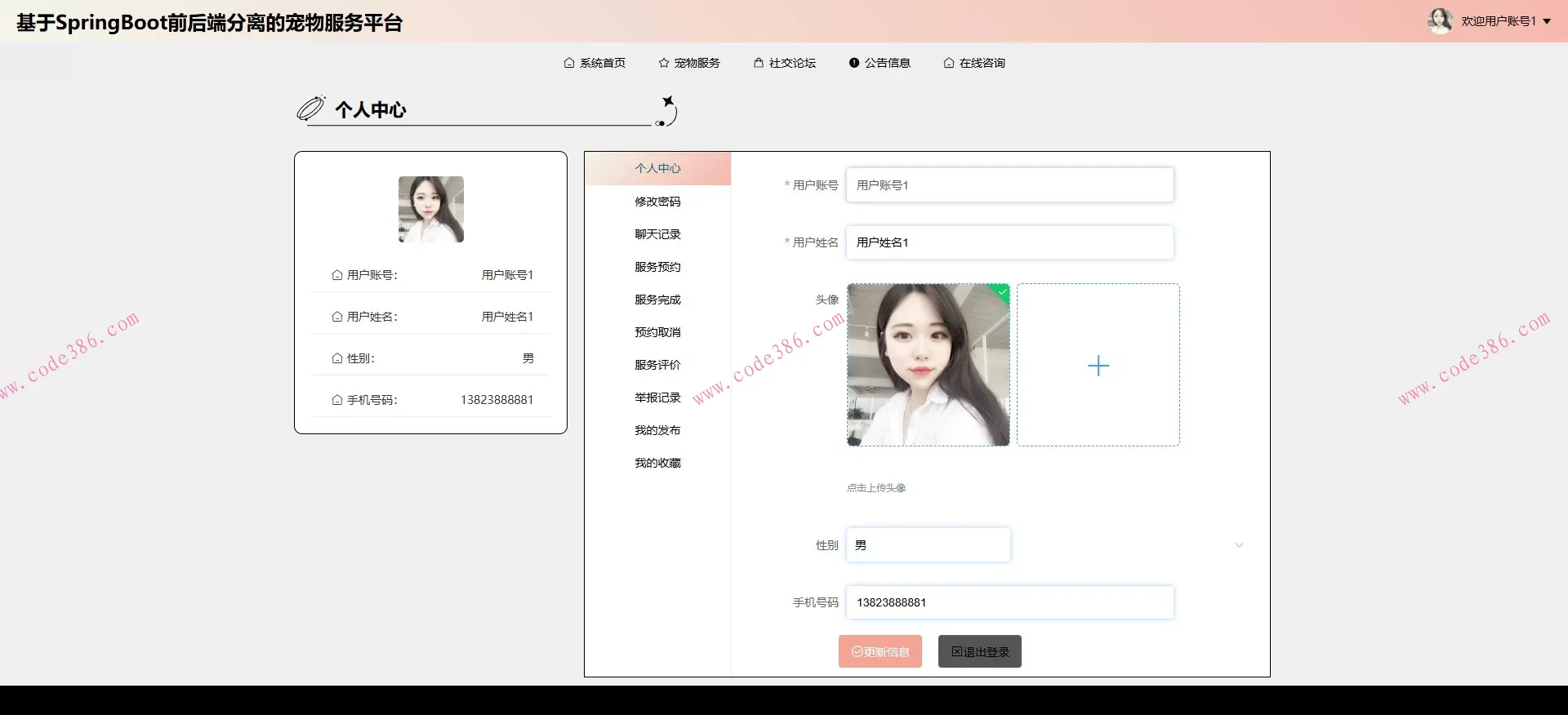Open the 举报记录 sidebar tab
The image size is (1568, 715).
point(657,397)
